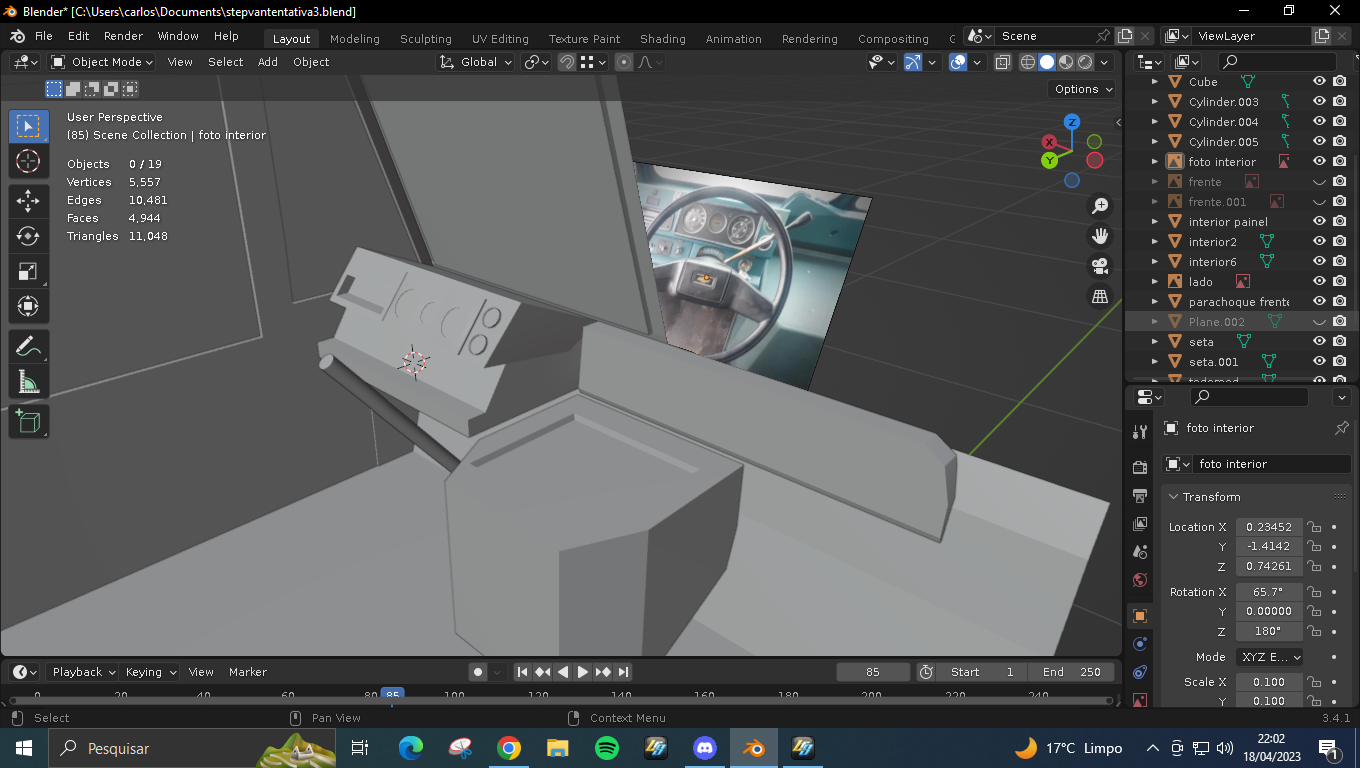The width and height of the screenshot is (1360, 768).
Task: Click the viewport zoom magnifier gizmo
Action: pos(1100,206)
